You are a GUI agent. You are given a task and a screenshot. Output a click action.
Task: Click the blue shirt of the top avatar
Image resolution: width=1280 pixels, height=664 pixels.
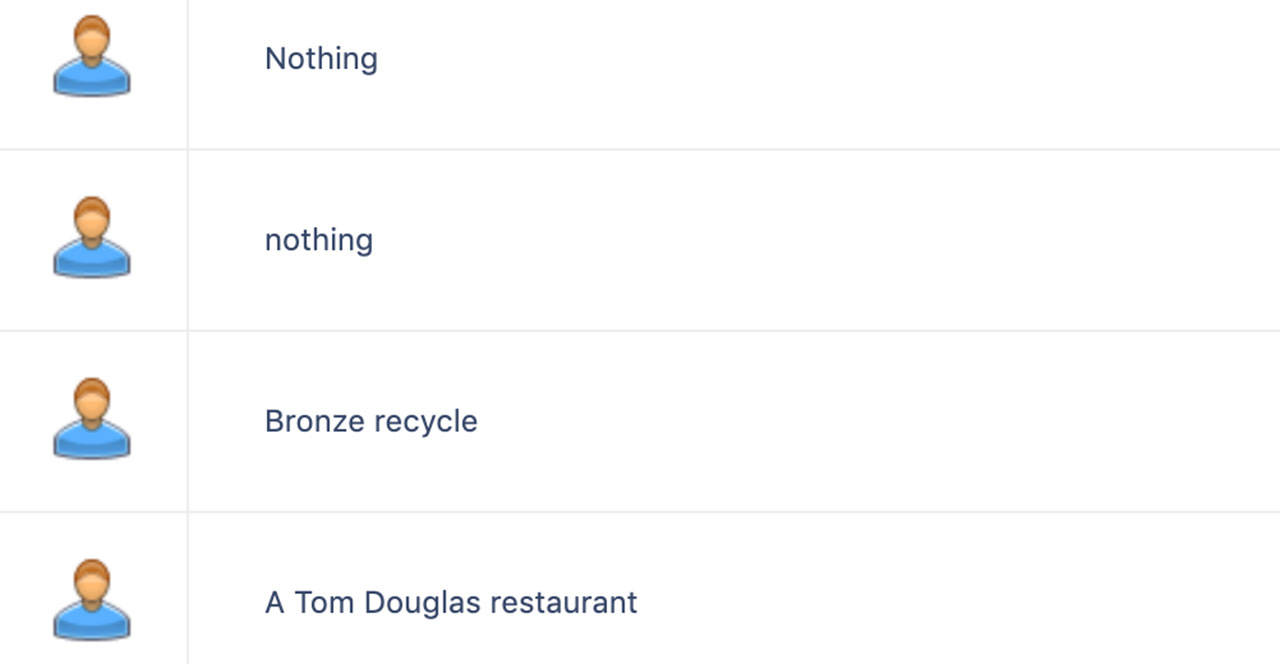(x=91, y=78)
